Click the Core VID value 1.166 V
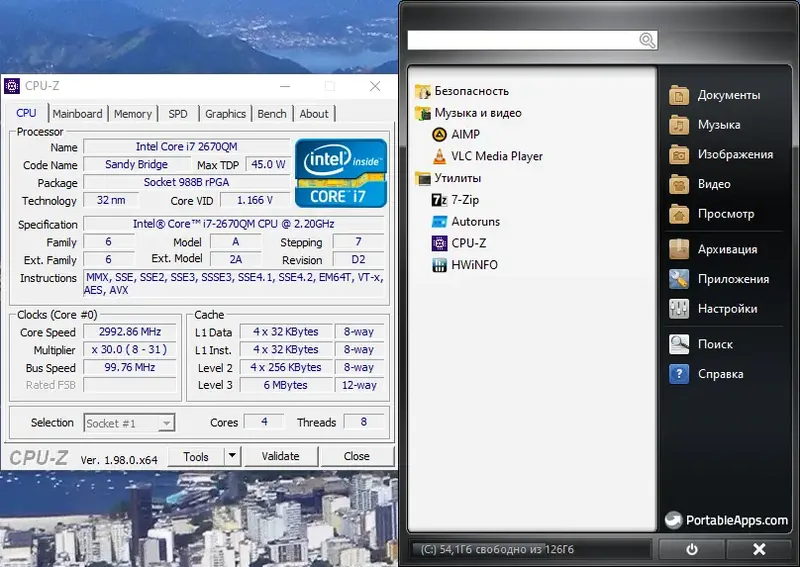 coord(255,200)
